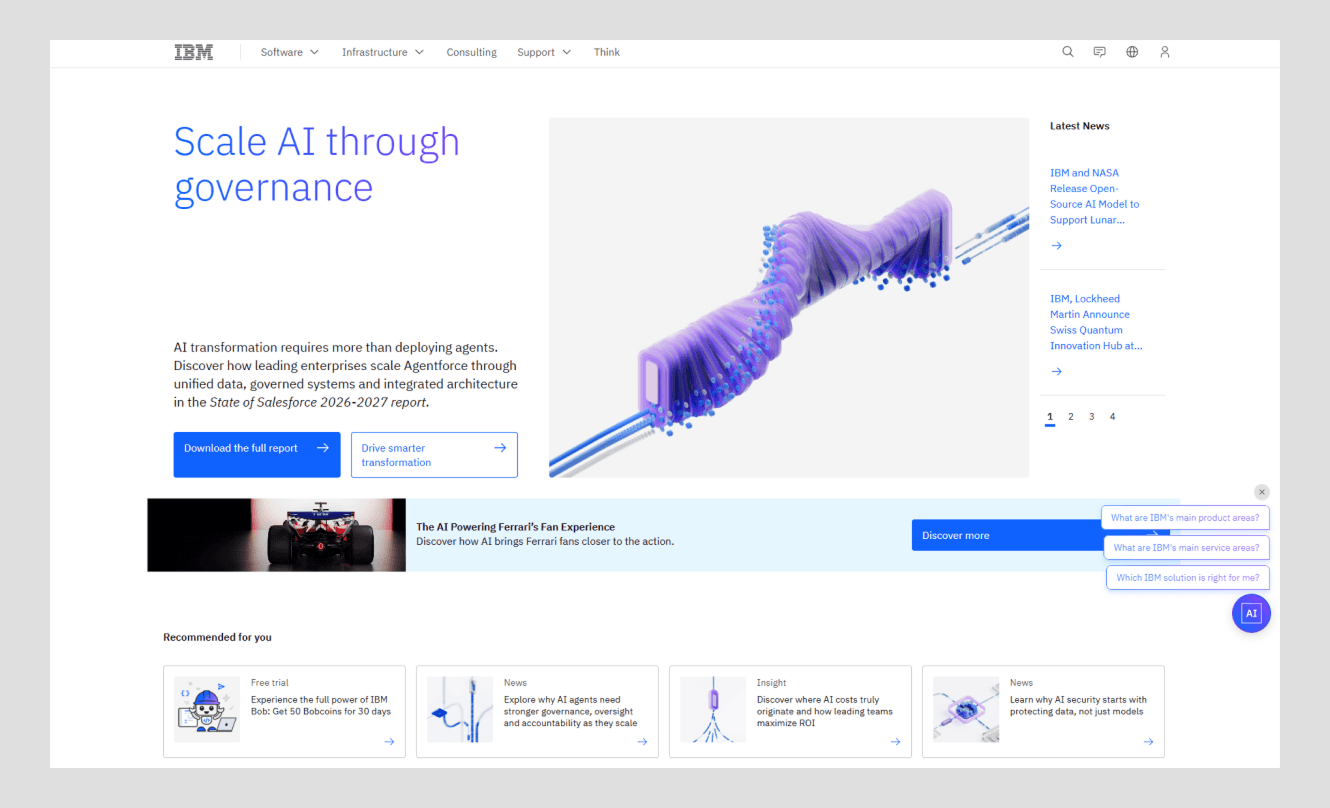Click the AI agents governance card image
The width and height of the screenshot is (1330, 808).
[x=460, y=709]
